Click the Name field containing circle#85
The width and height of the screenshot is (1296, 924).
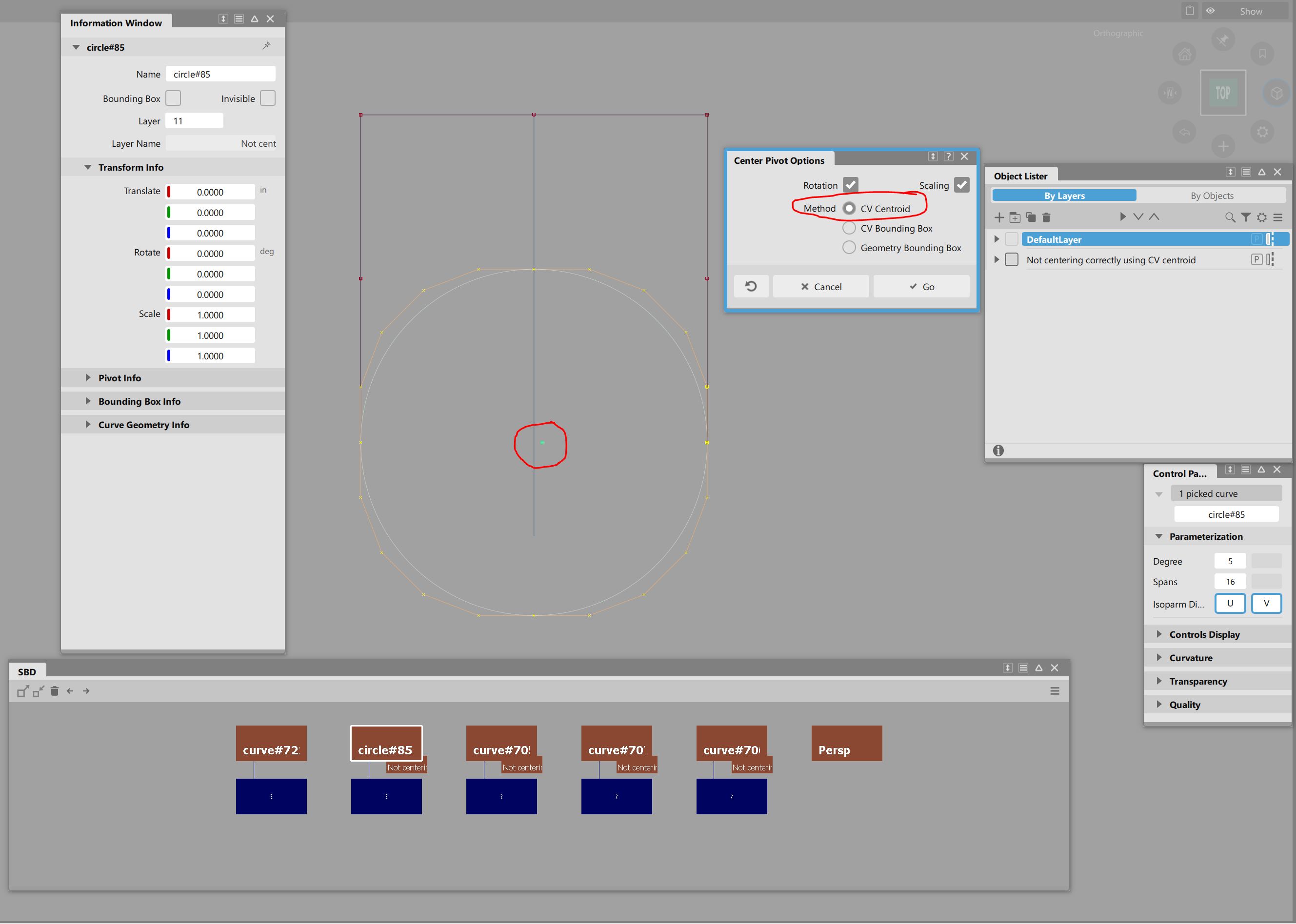pyautogui.click(x=220, y=74)
